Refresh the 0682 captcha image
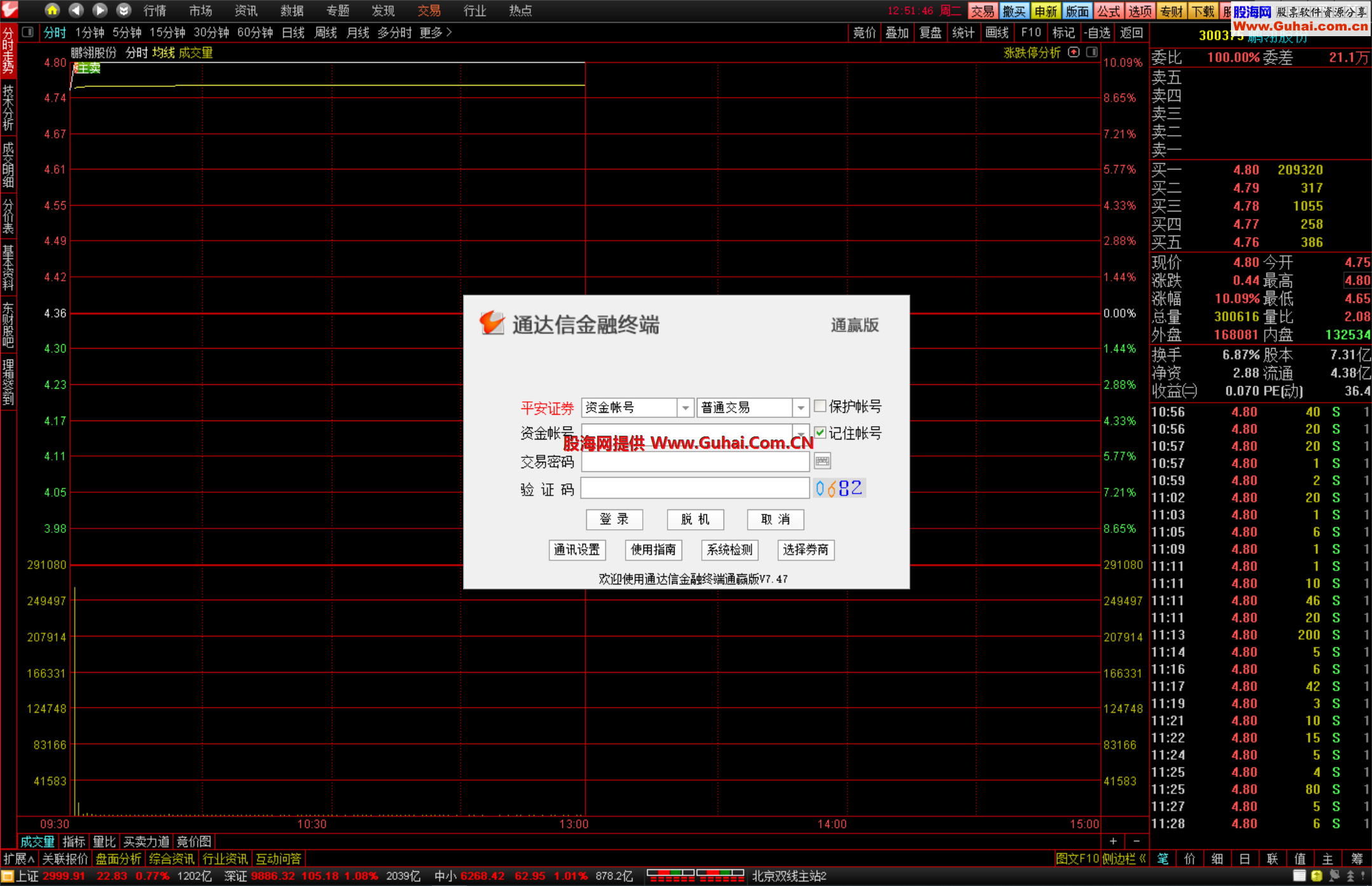The height and width of the screenshot is (886, 1372). tap(839, 488)
